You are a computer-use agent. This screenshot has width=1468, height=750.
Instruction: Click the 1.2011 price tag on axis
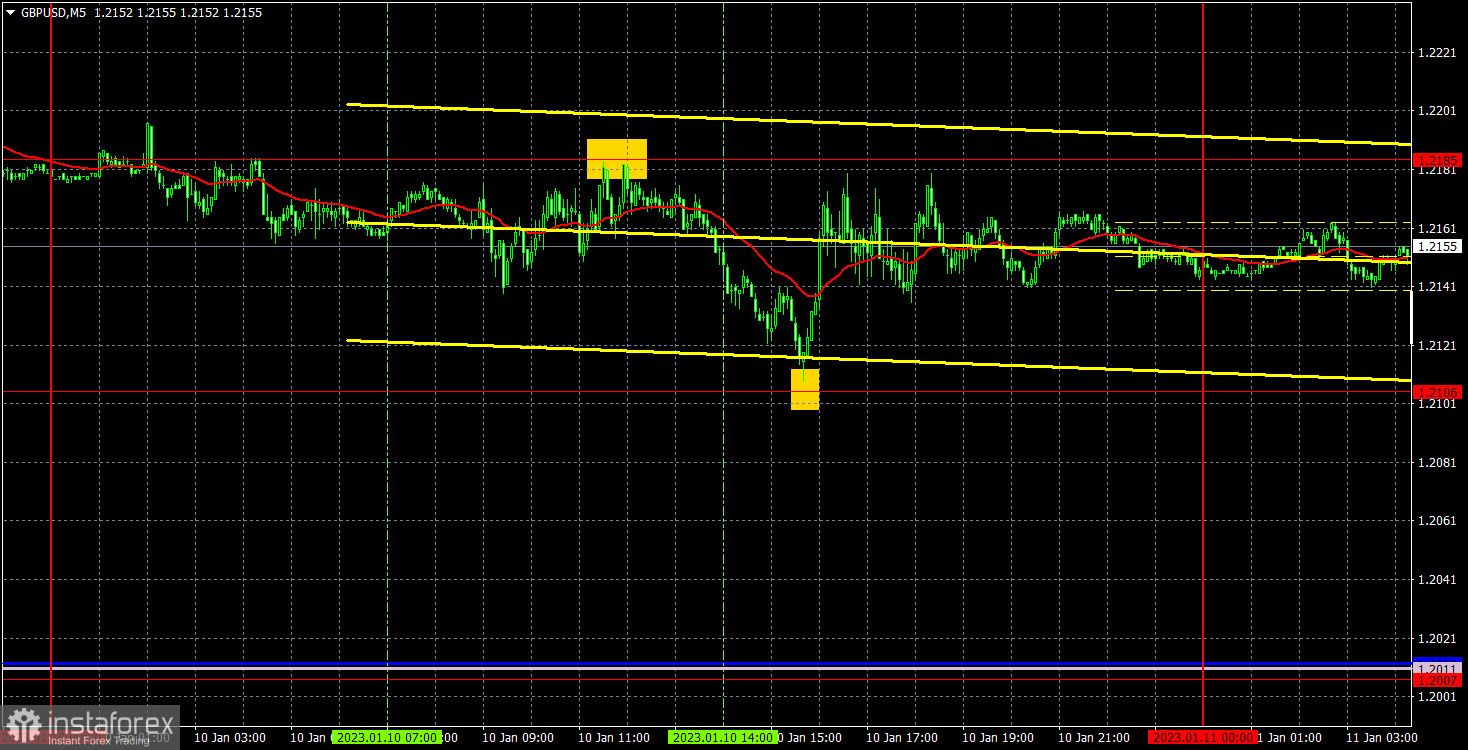coord(1438,668)
